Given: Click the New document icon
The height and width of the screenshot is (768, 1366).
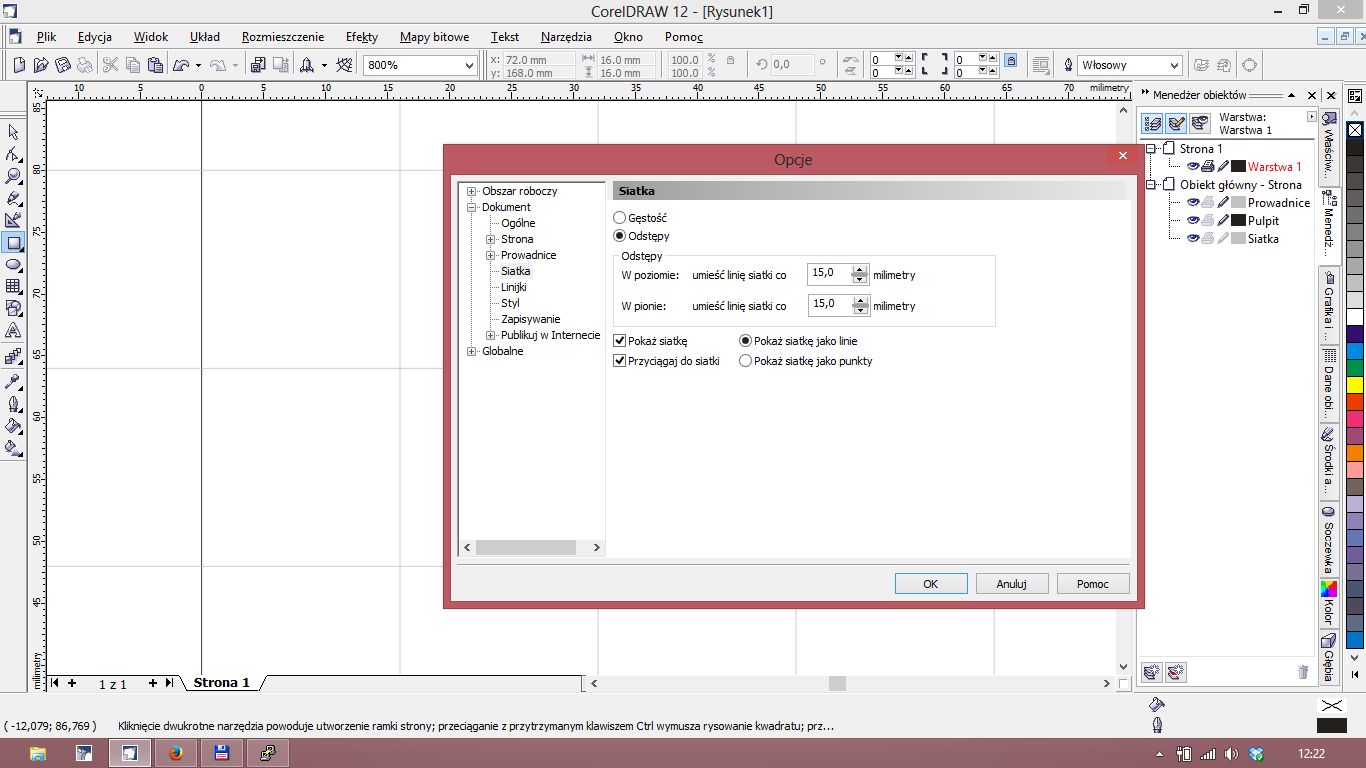Looking at the screenshot, I should tap(19, 65).
